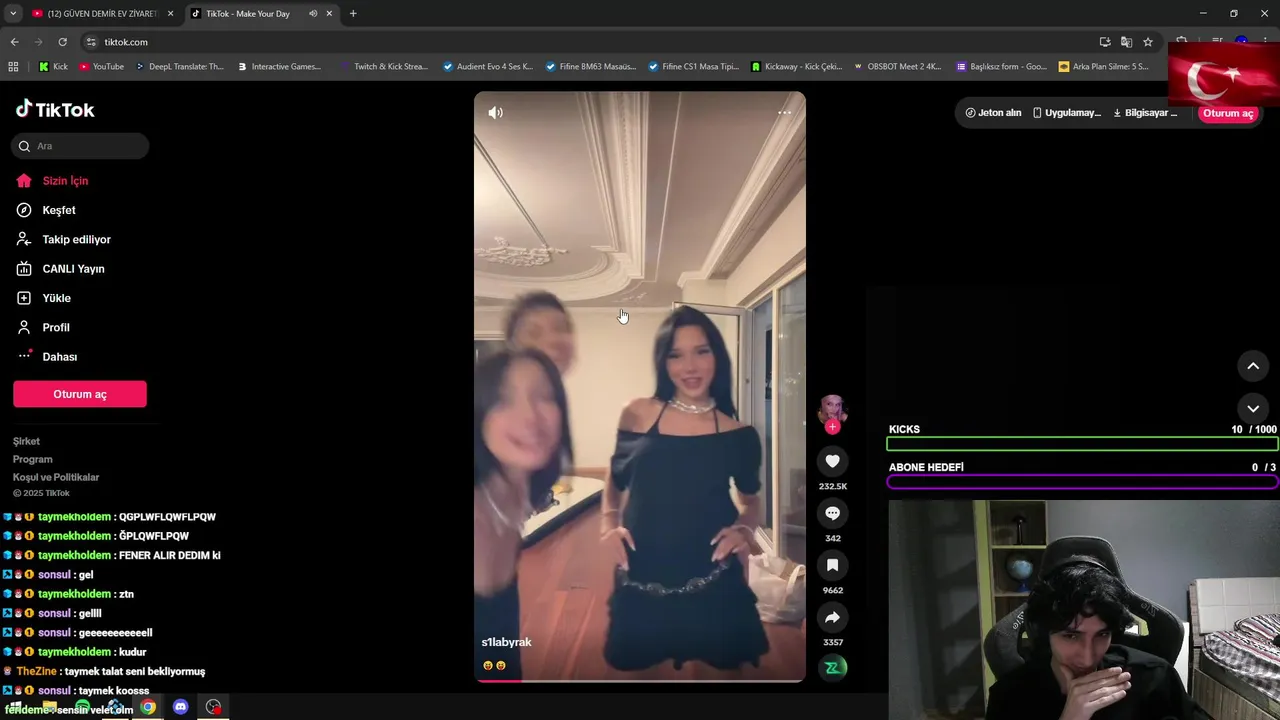Open Başlıksız form bookmark
The image size is (1280, 720).
pyautogui.click(x=1001, y=67)
